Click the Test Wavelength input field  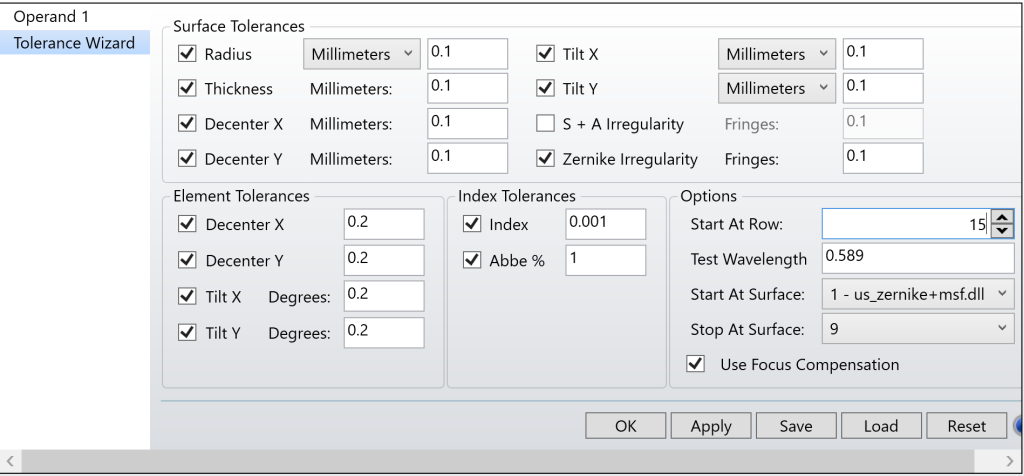point(917,259)
